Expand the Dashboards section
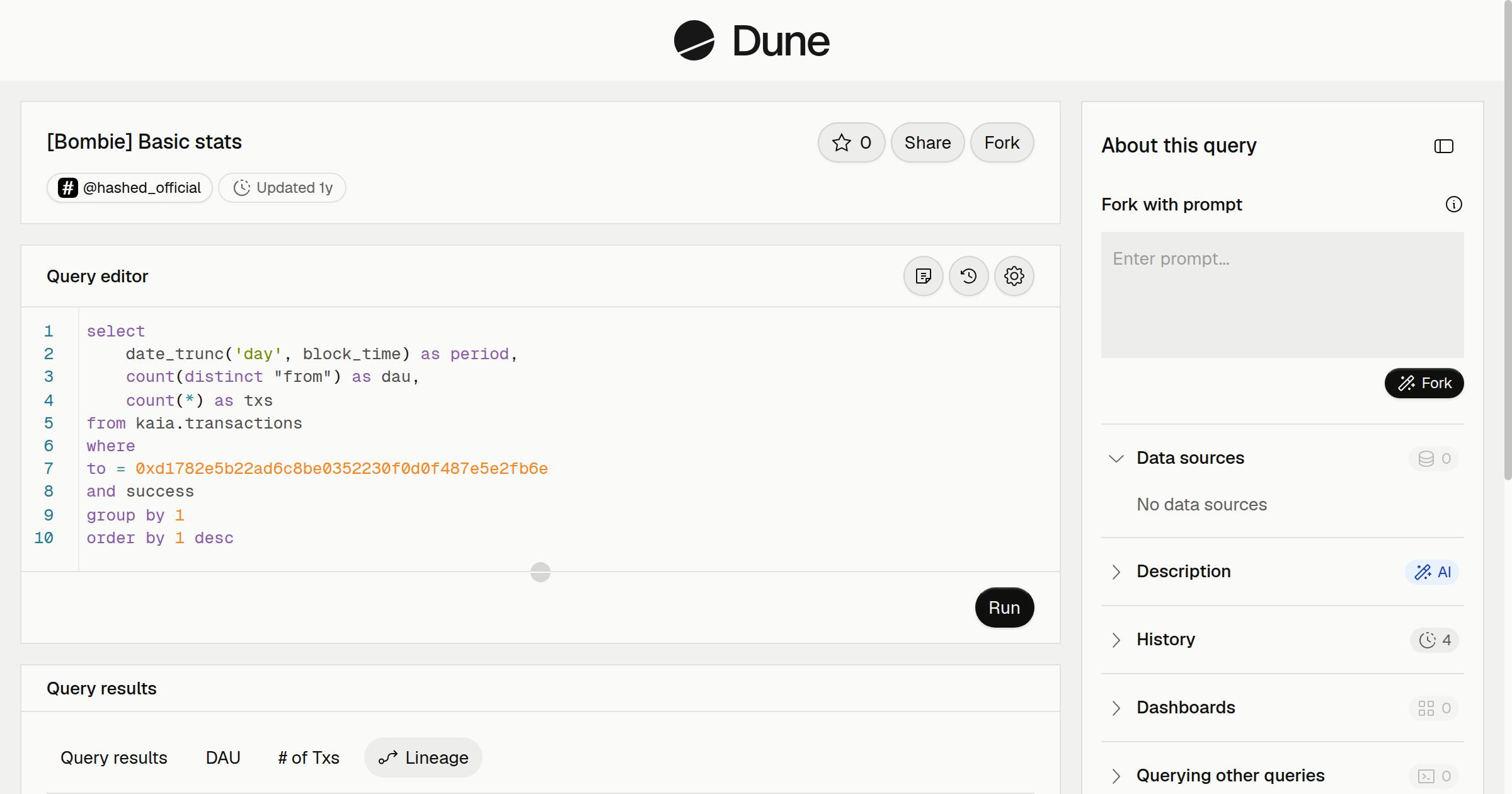The width and height of the screenshot is (1512, 794). [1116, 708]
